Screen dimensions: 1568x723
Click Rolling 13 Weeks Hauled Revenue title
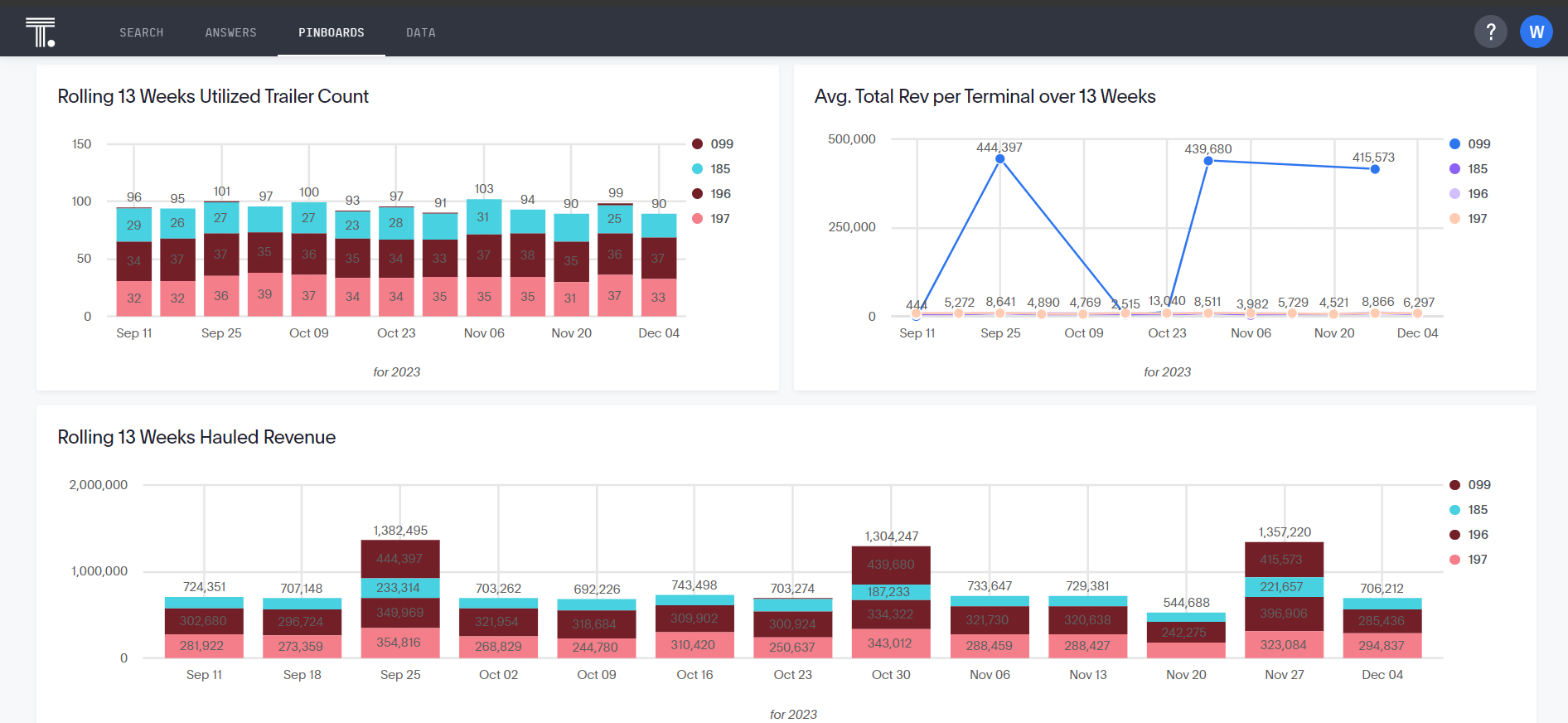click(x=196, y=437)
